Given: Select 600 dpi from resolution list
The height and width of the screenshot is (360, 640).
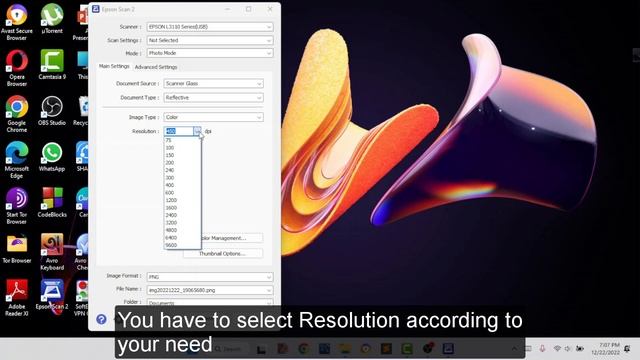Looking at the screenshot, I should click(x=182, y=193).
